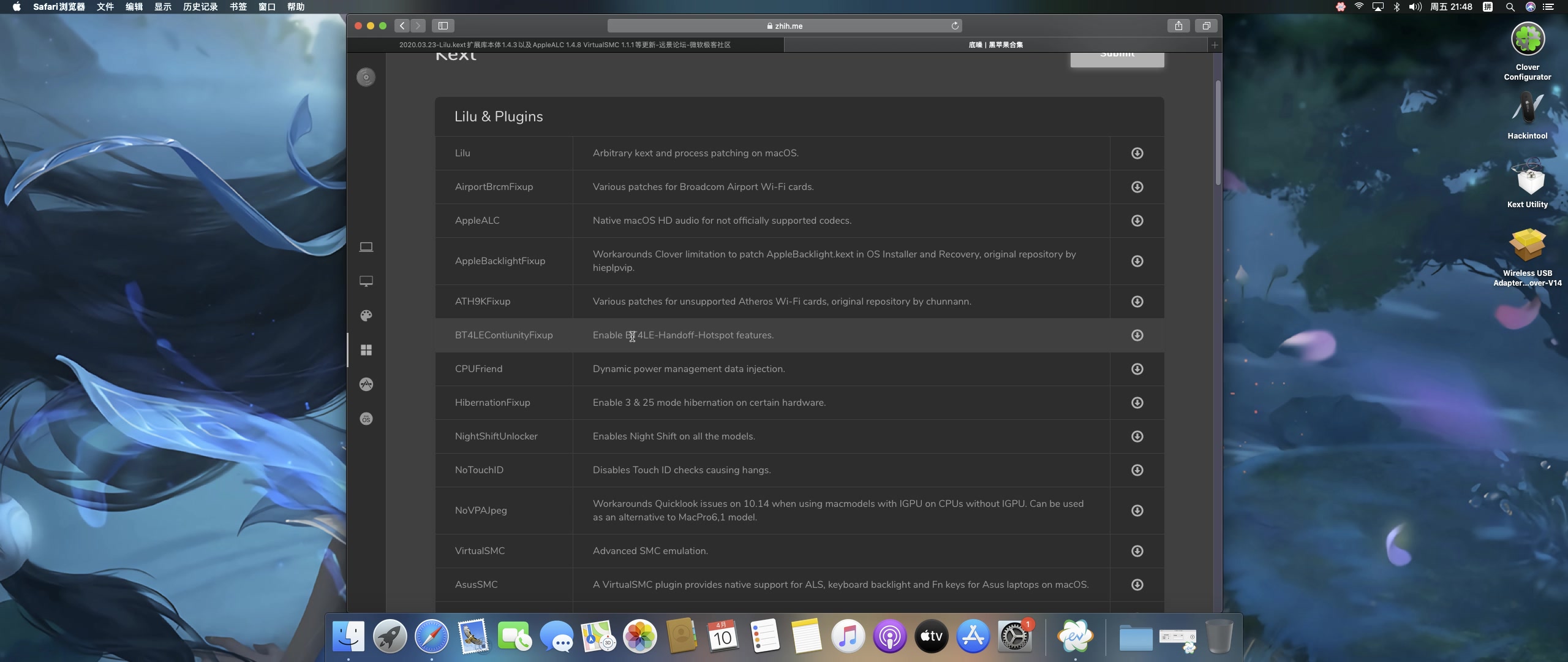
Task: Open the app store section in sidebar
Action: point(366,384)
